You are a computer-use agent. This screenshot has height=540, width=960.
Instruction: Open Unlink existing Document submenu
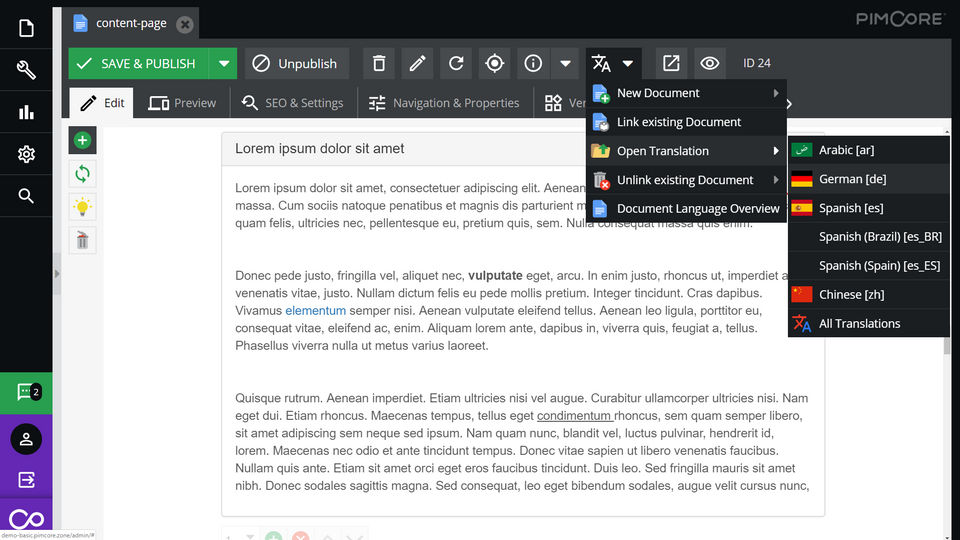pyautogui.click(x=686, y=179)
